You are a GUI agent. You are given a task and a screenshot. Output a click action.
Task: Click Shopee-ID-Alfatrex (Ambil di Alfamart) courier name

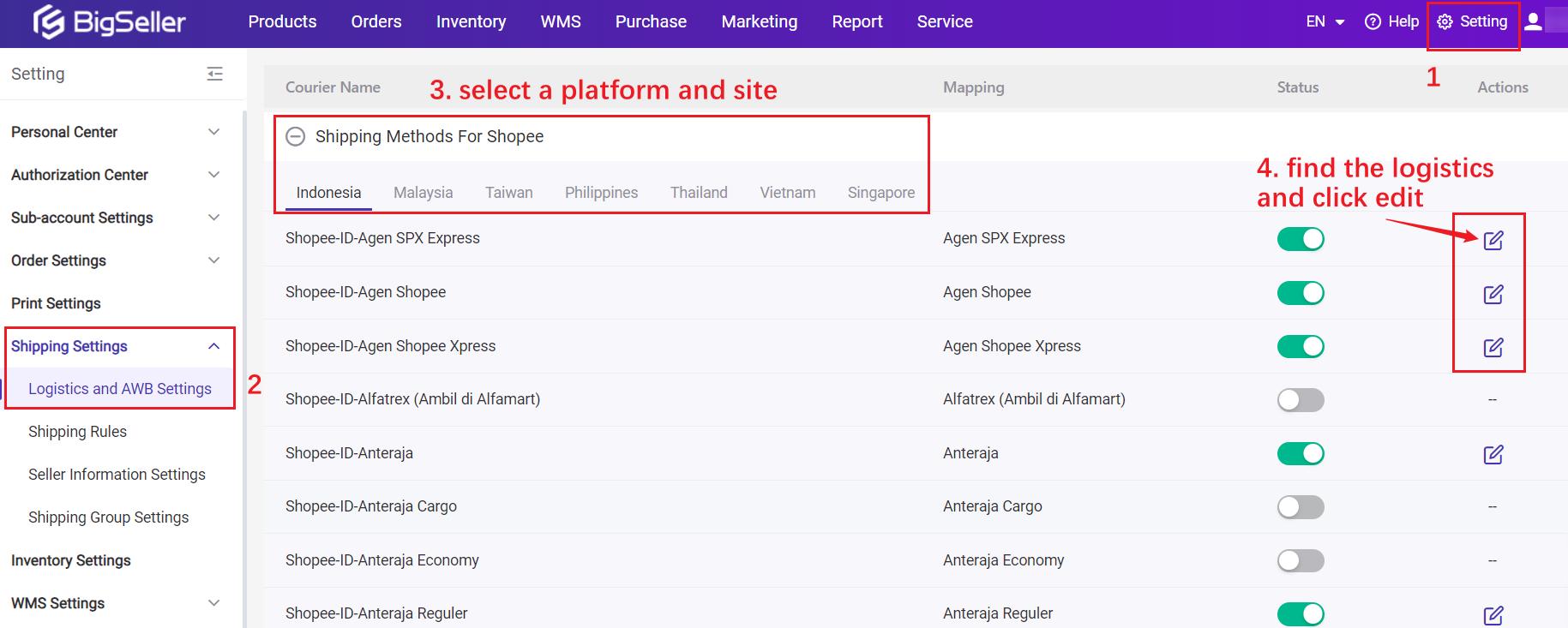(x=412, y=399)
